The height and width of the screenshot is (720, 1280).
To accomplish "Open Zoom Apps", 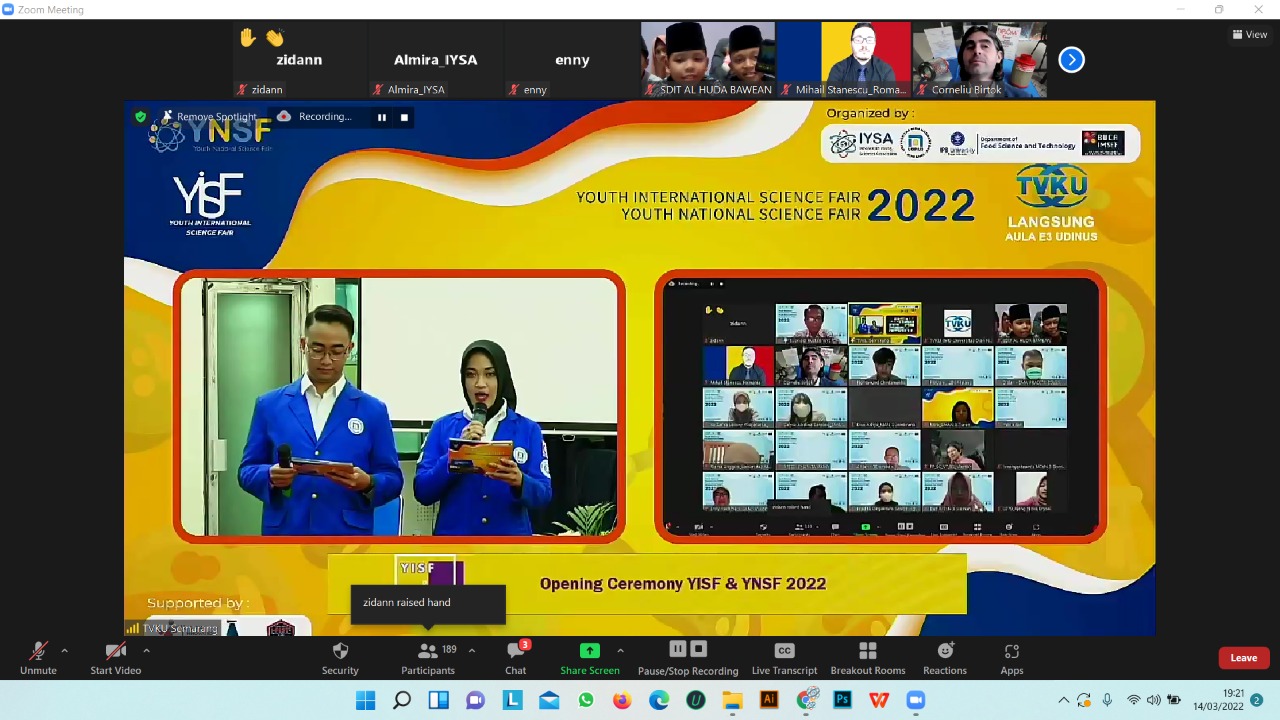I will tap(1012, 656).
